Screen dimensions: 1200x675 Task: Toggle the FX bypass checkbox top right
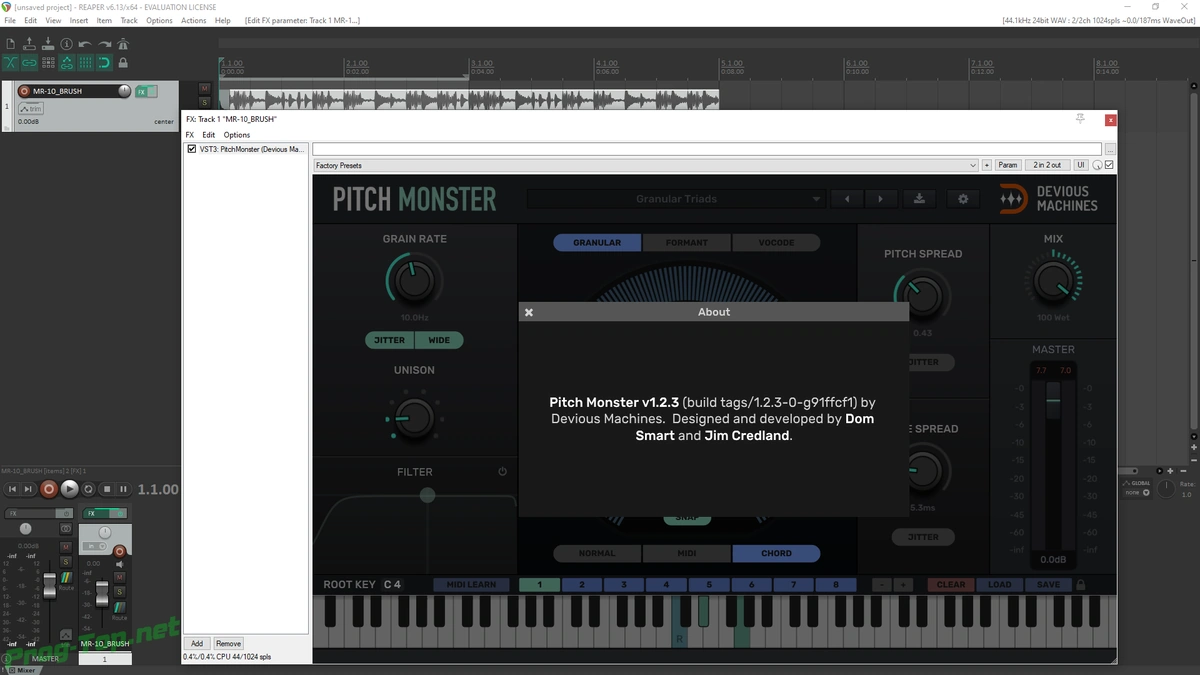1109,165
